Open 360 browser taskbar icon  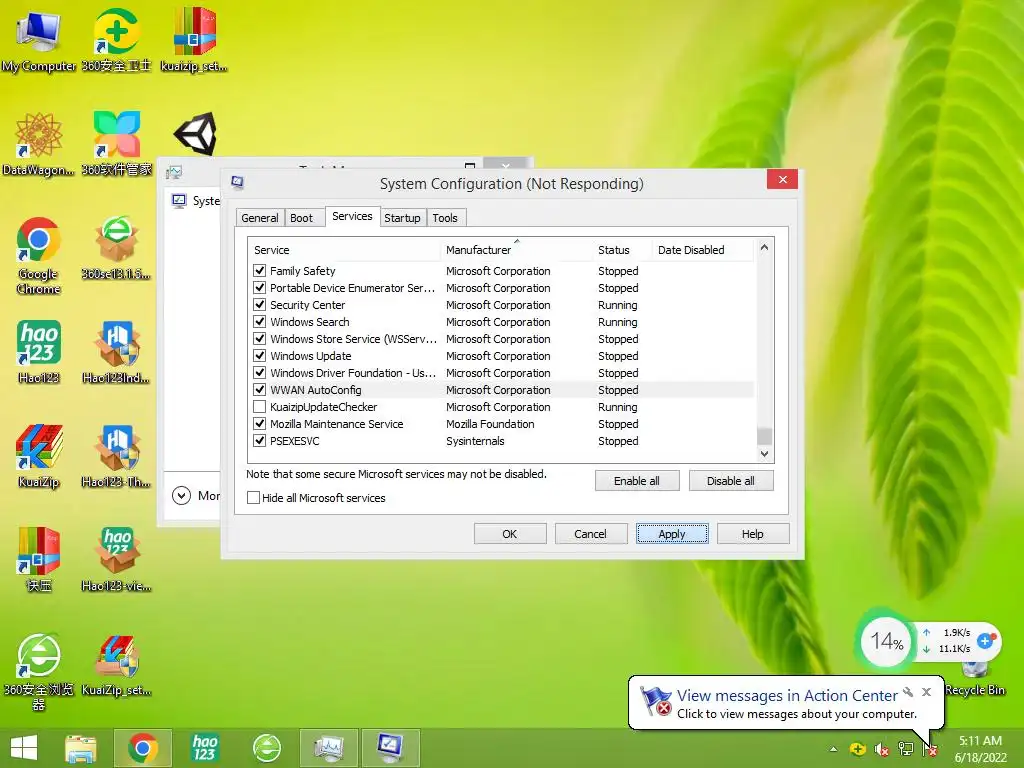pos(267,748)
